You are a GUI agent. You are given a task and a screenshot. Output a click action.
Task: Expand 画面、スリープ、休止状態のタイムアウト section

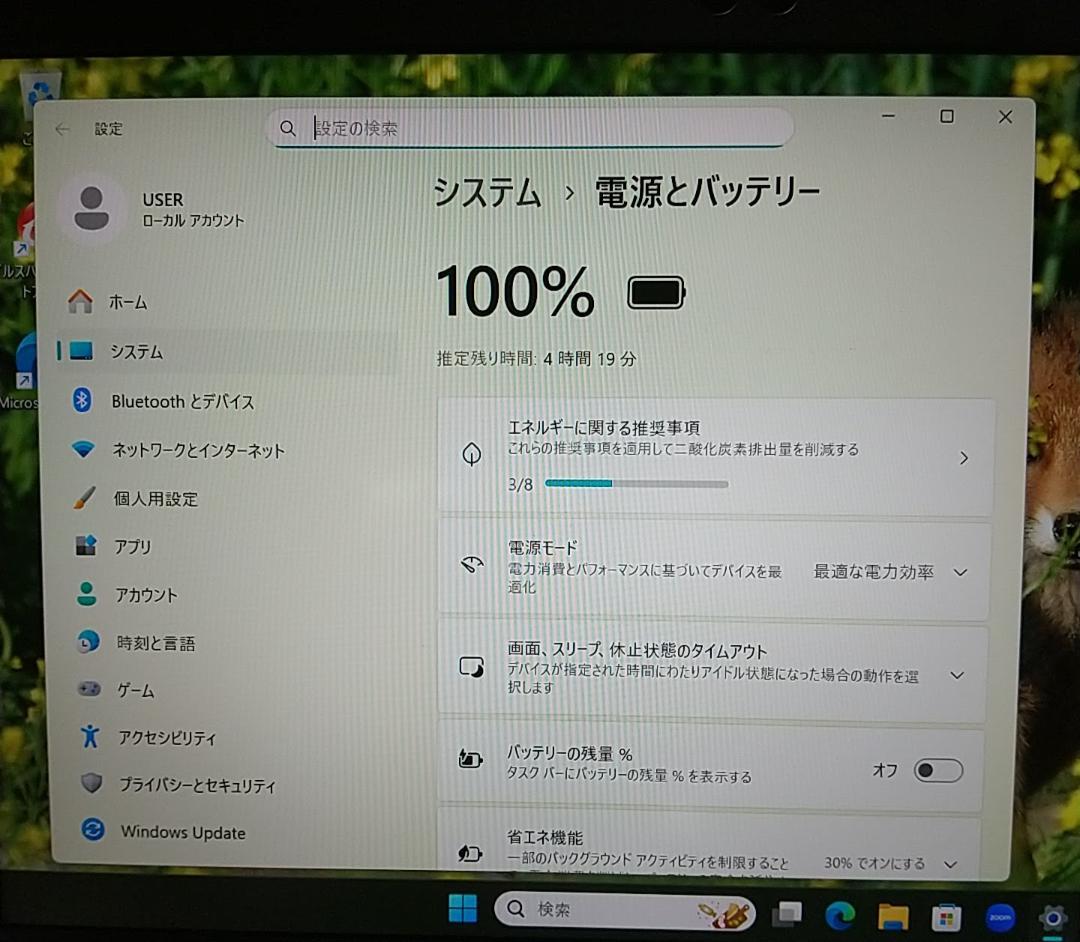pyautogui.click(x=959, y=673)
